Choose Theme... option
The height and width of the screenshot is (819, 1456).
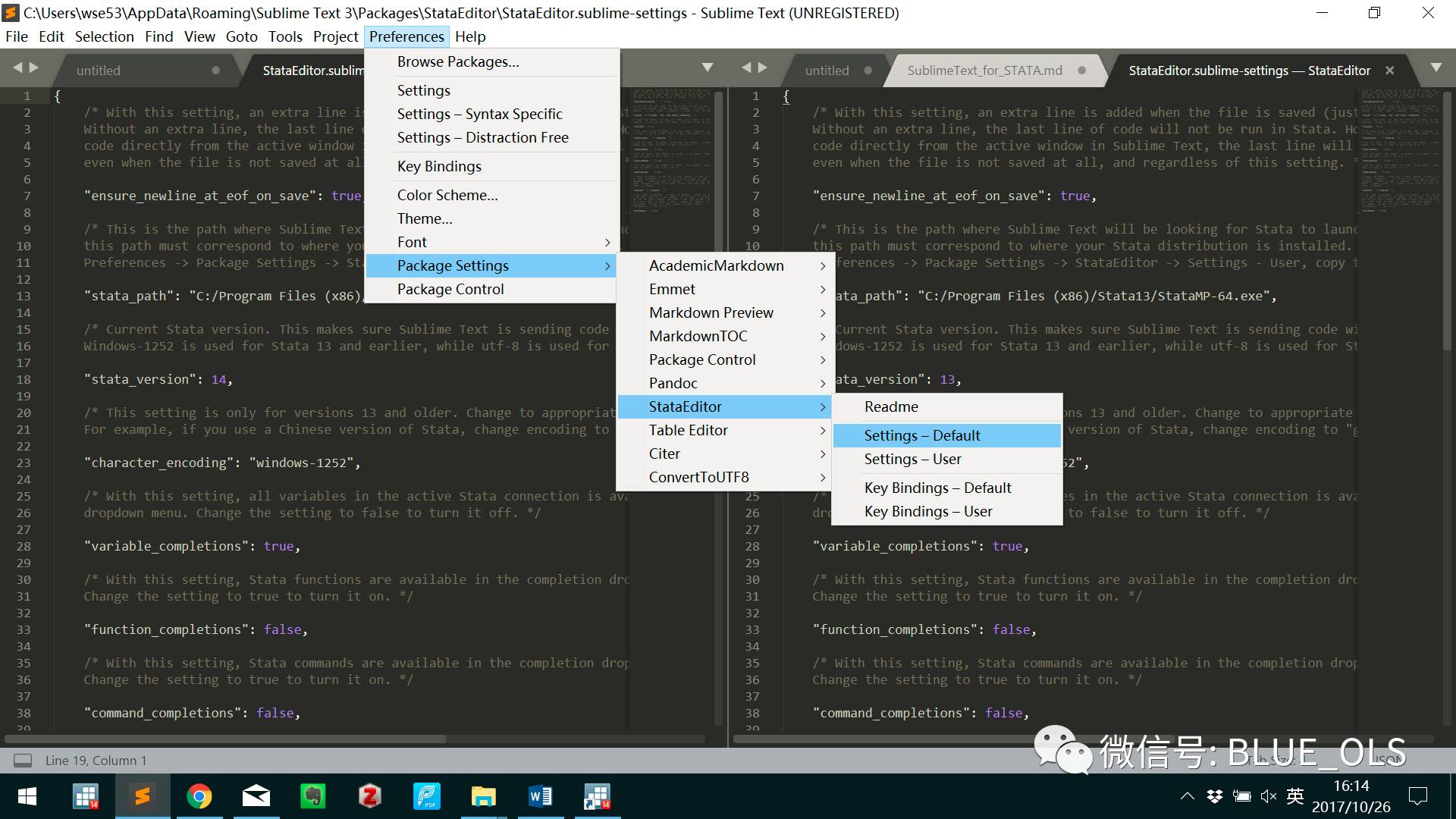point(491,218)
